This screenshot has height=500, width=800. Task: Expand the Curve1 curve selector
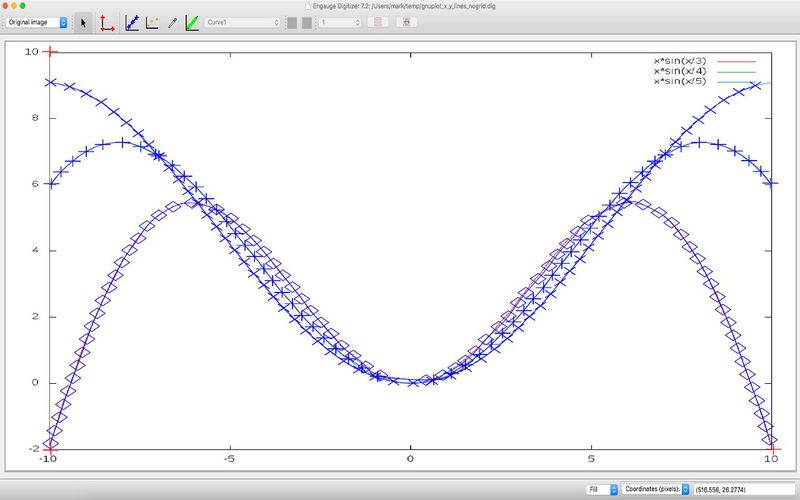[x=242, y=22]
